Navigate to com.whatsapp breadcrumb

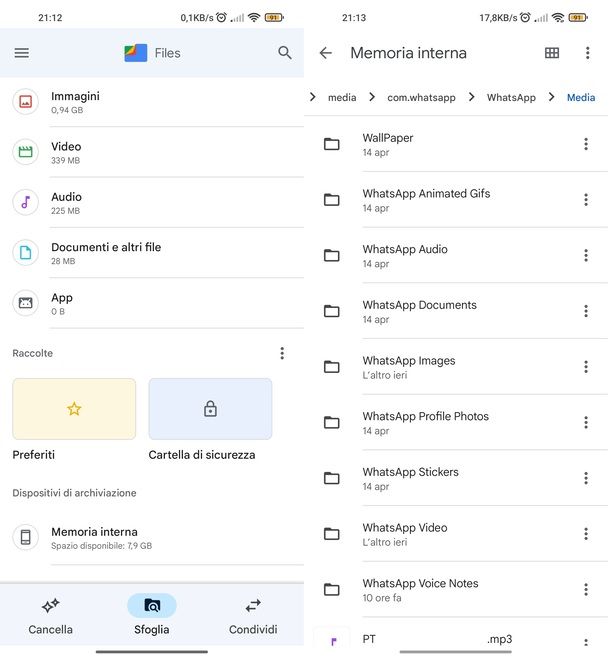click(x=421, y=98)
